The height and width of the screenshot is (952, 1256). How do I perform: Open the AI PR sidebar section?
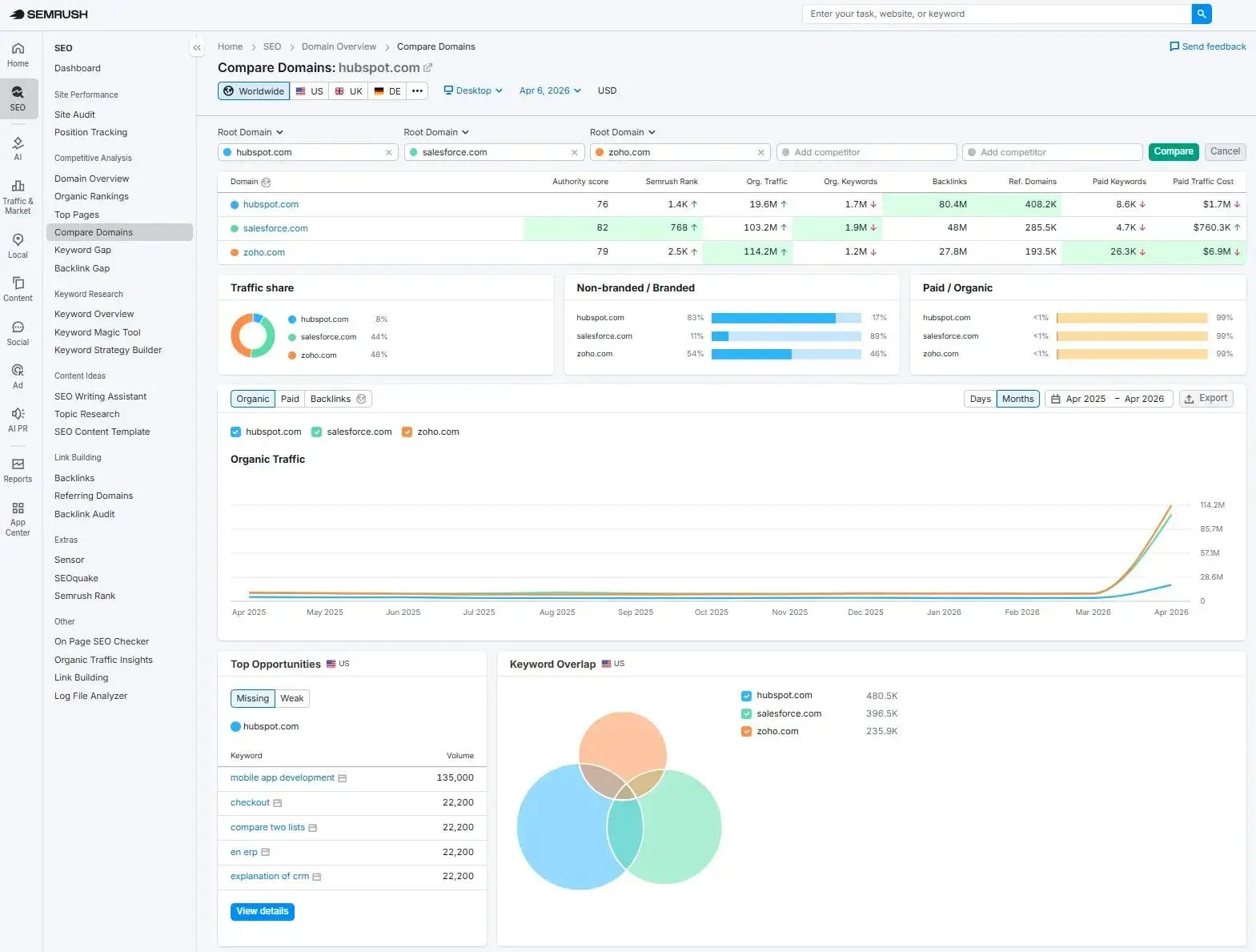coord(18,420)
